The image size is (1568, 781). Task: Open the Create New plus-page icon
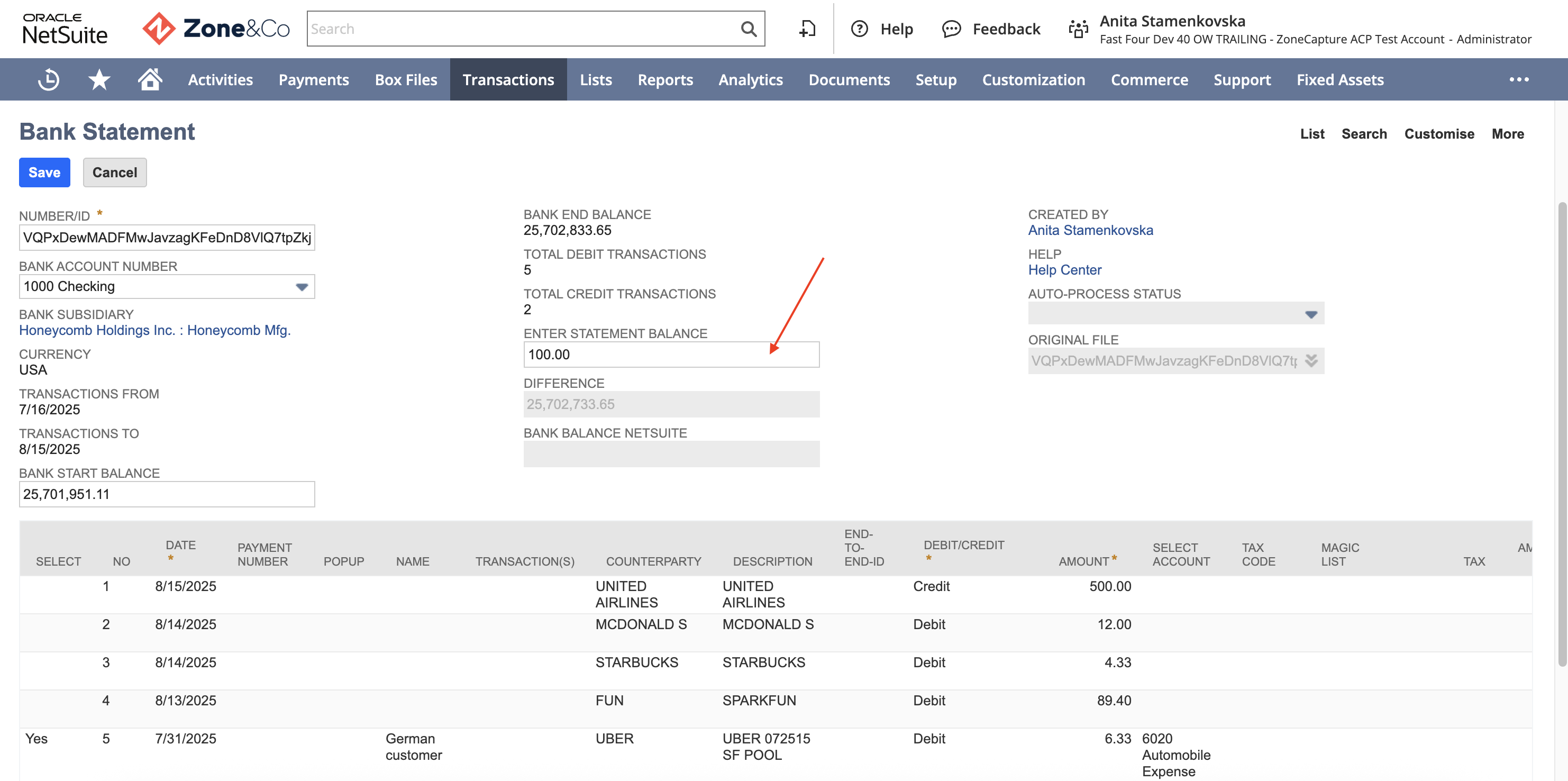click(807, 29)
